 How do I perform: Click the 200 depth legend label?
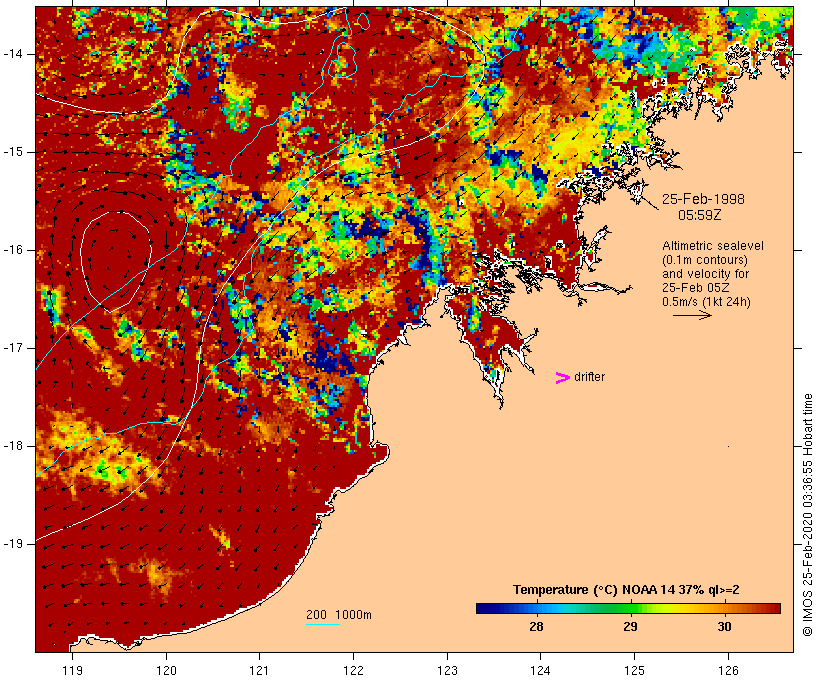tap(316, 615)
